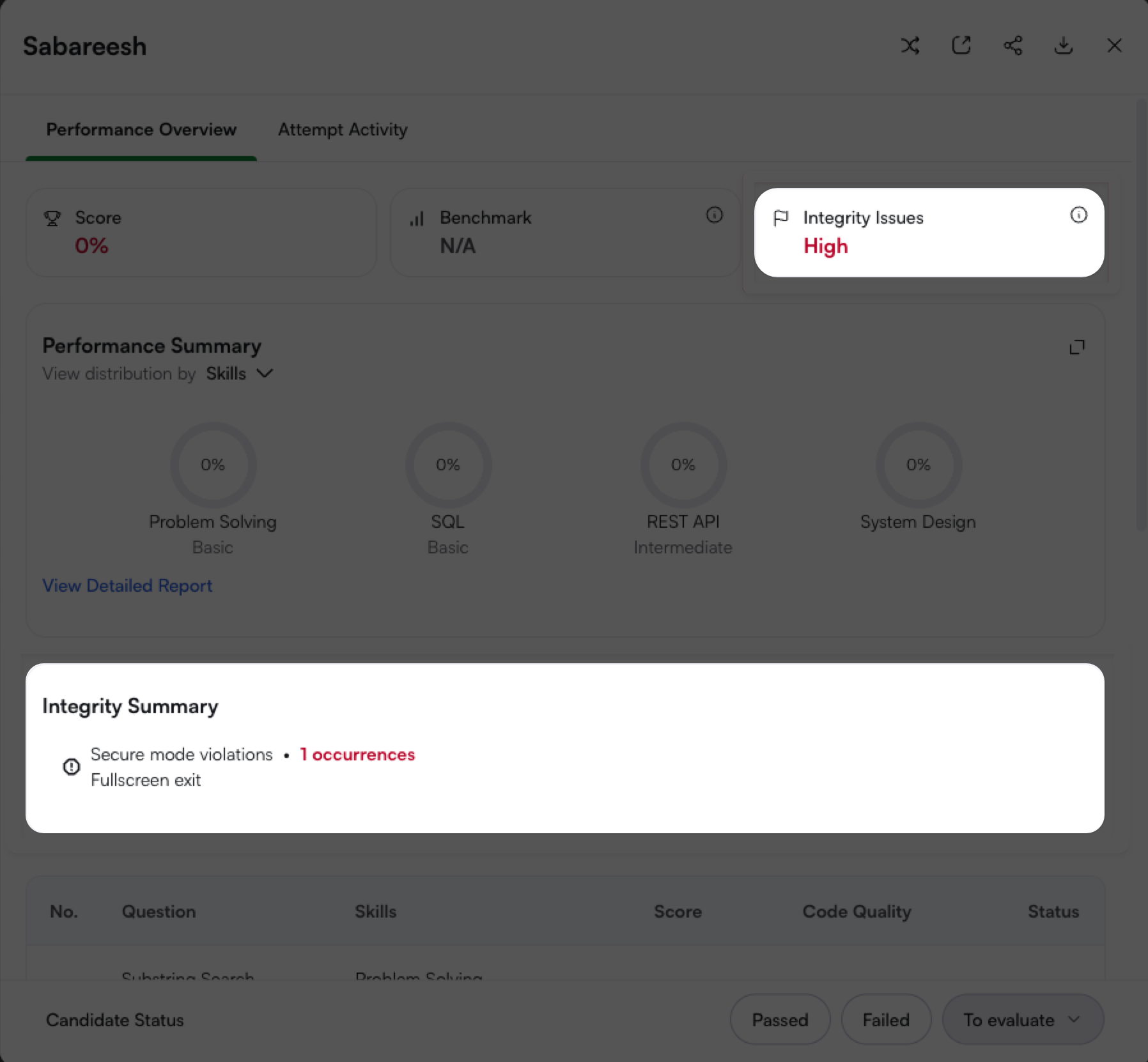Click the Integrity Issues flag icon

tap(780, 218)
